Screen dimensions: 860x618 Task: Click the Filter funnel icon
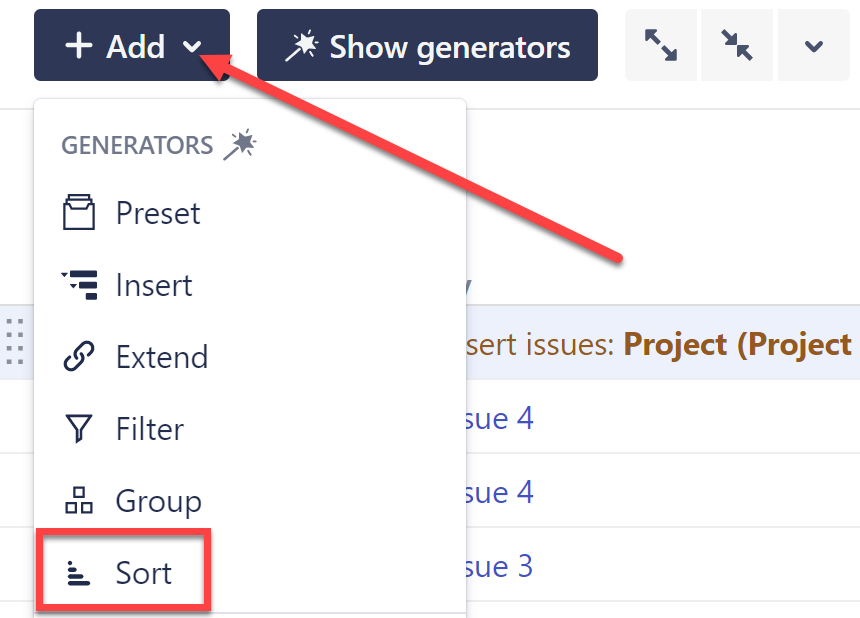[x=79, y=429]
